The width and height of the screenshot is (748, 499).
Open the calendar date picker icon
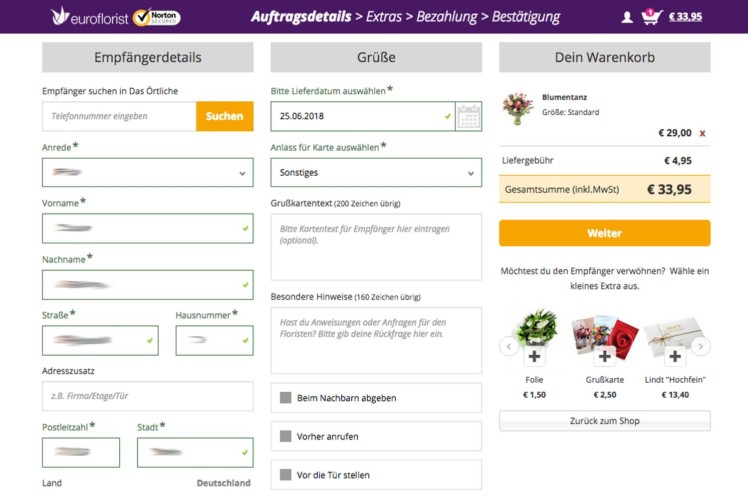(x=468, y=116)
